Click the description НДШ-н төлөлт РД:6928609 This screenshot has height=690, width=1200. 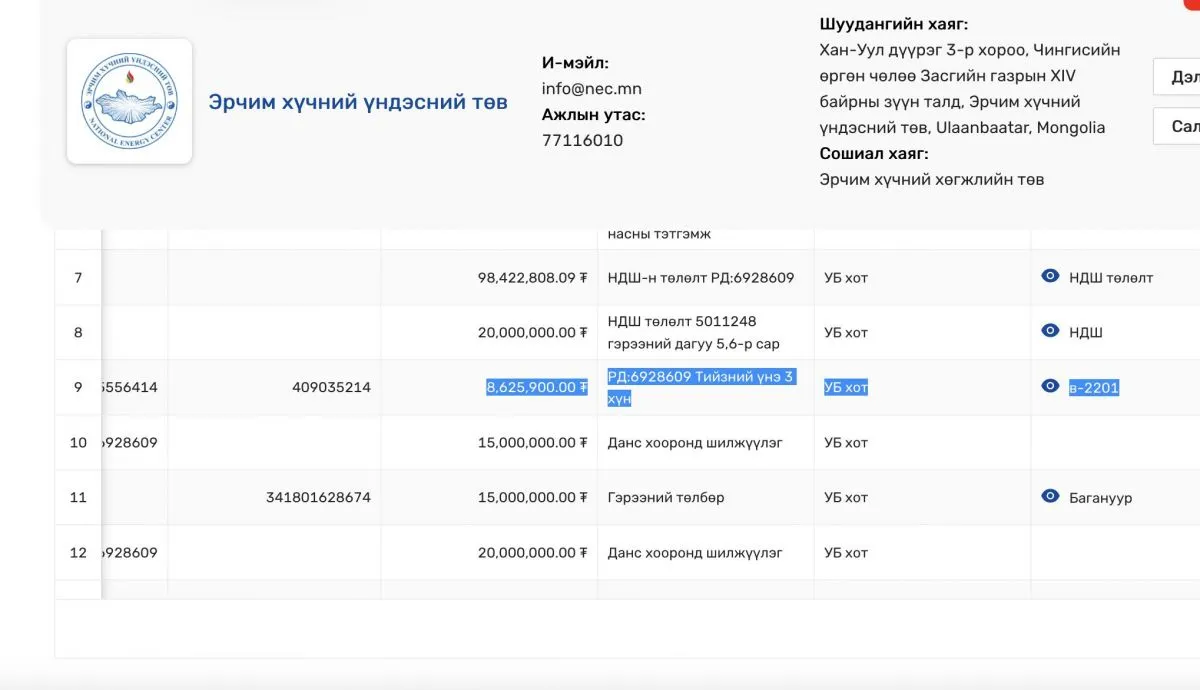701,278
